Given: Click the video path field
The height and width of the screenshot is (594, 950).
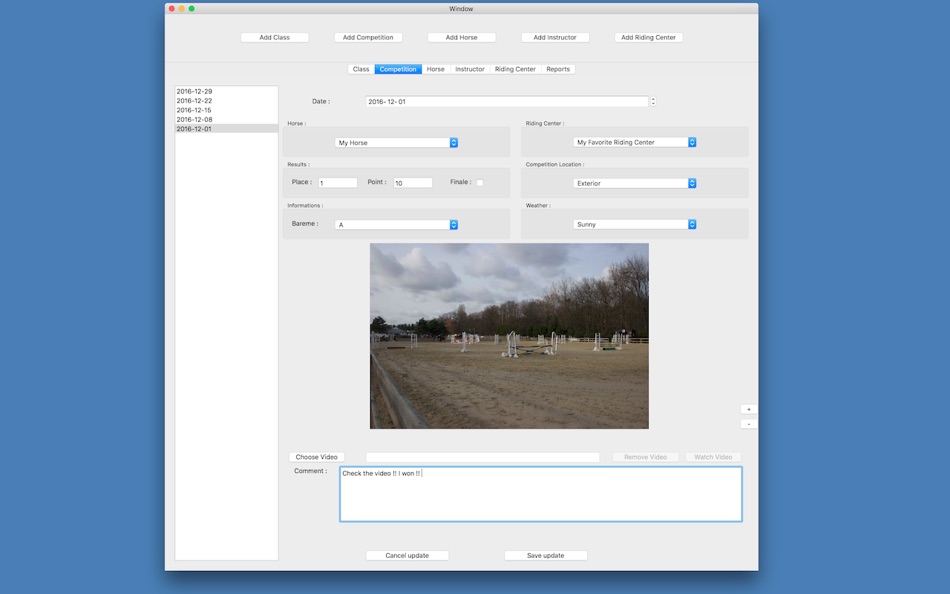Looking at the screenshot, I should point(482,457).
